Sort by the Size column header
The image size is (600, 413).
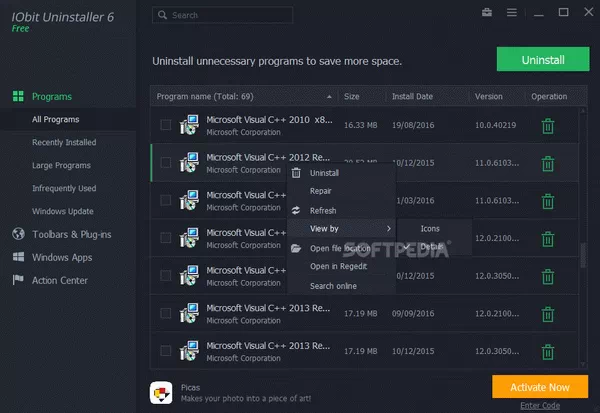tap(351, 96)
